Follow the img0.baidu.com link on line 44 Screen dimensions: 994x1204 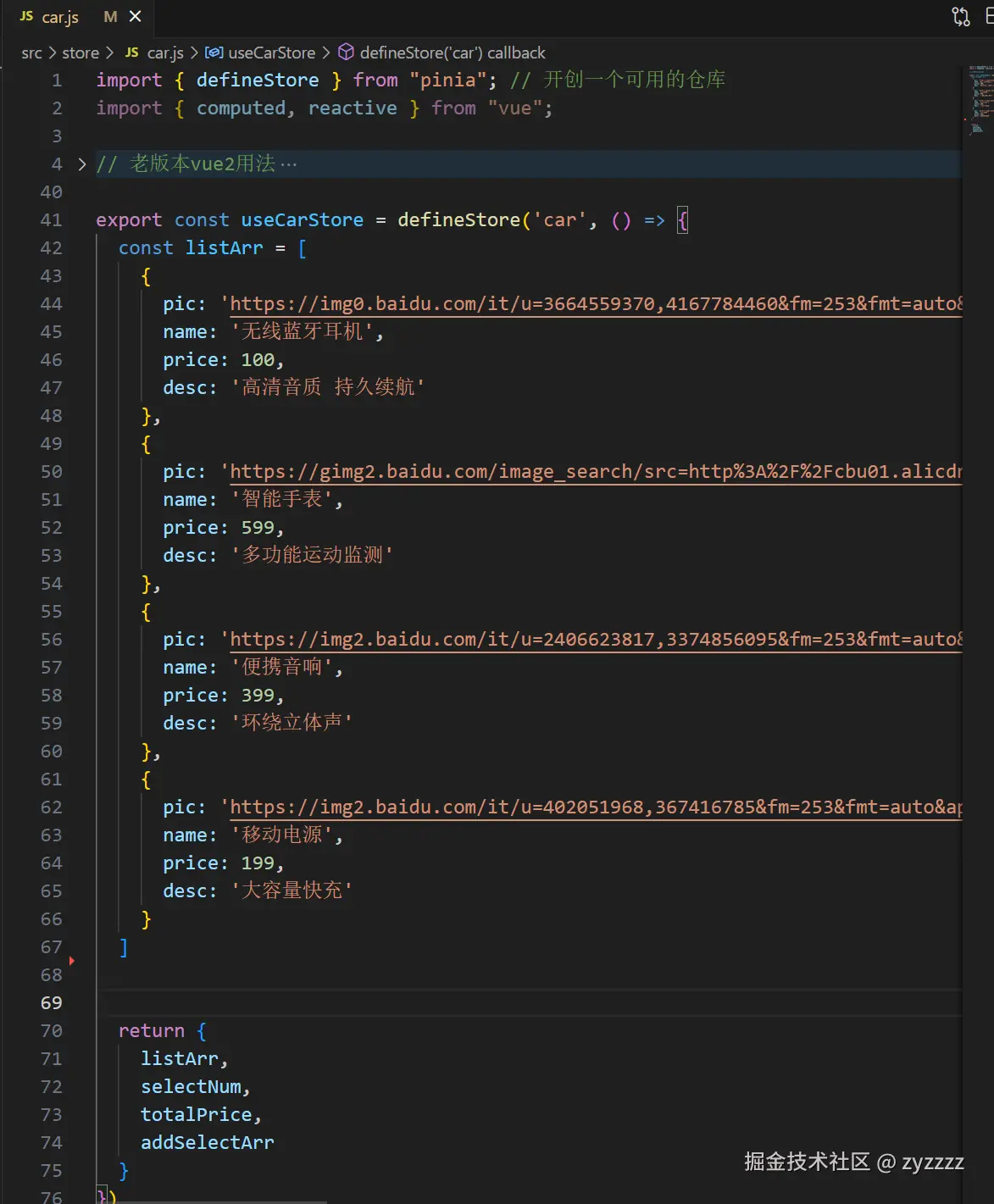593,304
